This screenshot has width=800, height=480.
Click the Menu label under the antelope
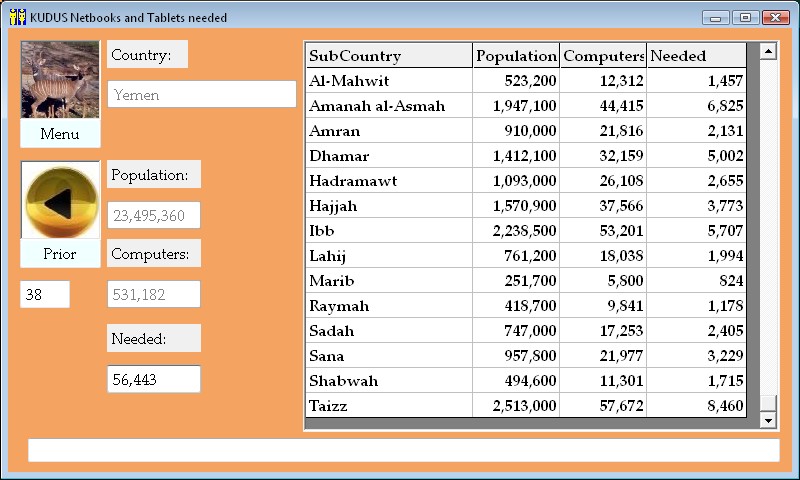(60, 134)
